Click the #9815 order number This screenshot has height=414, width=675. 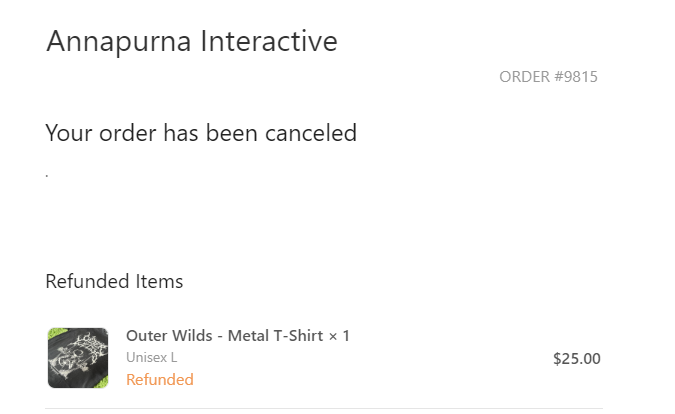pyautogui.click(x=576, y=77)
